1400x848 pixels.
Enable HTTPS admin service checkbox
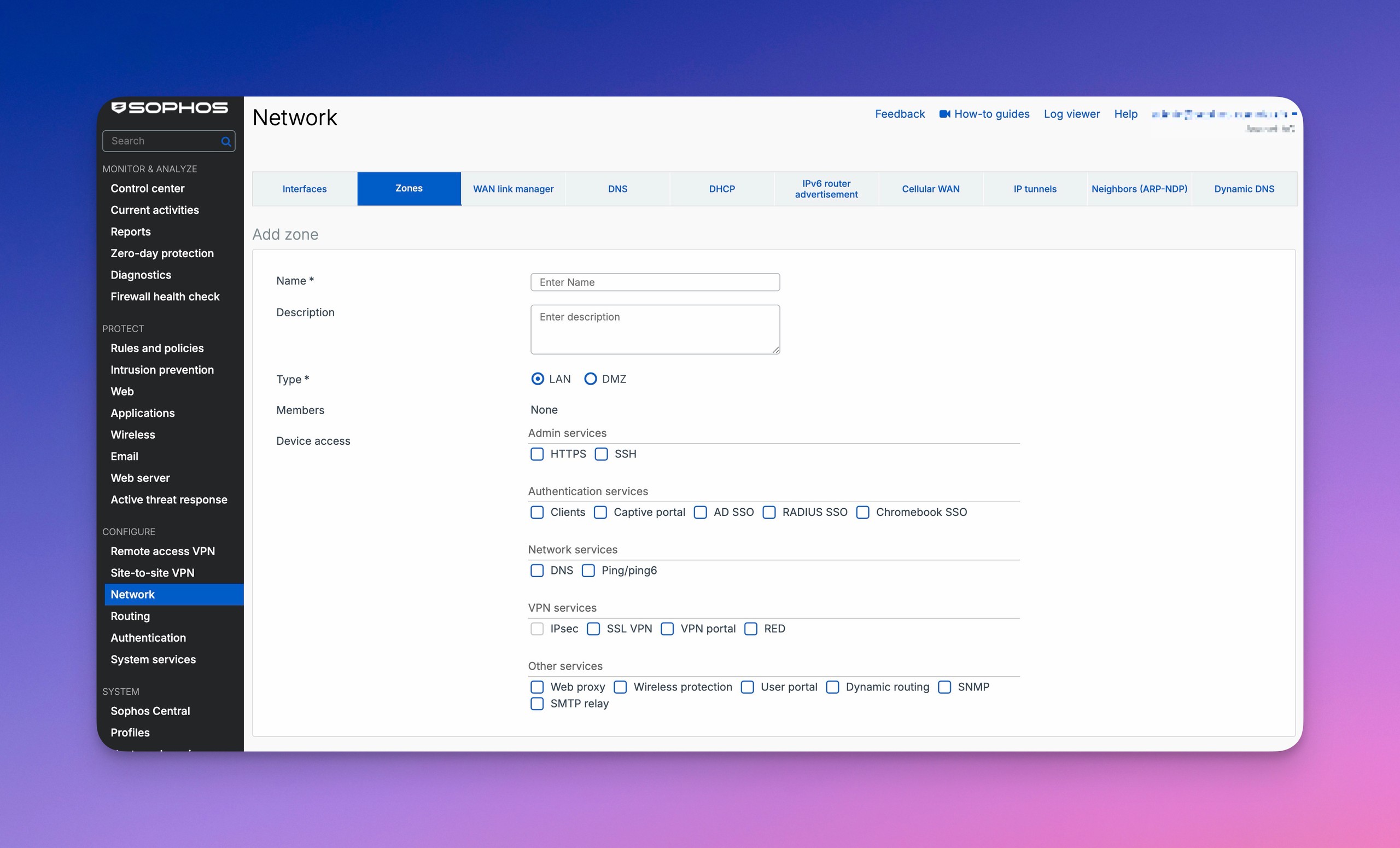(x=537, y=454)
